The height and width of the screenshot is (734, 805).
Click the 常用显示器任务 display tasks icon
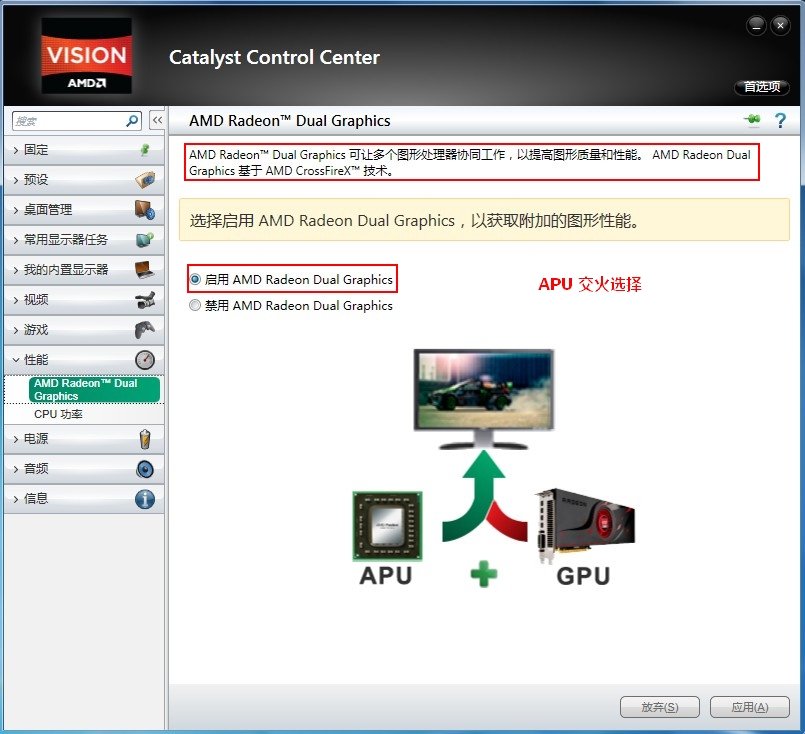(145, 240)
